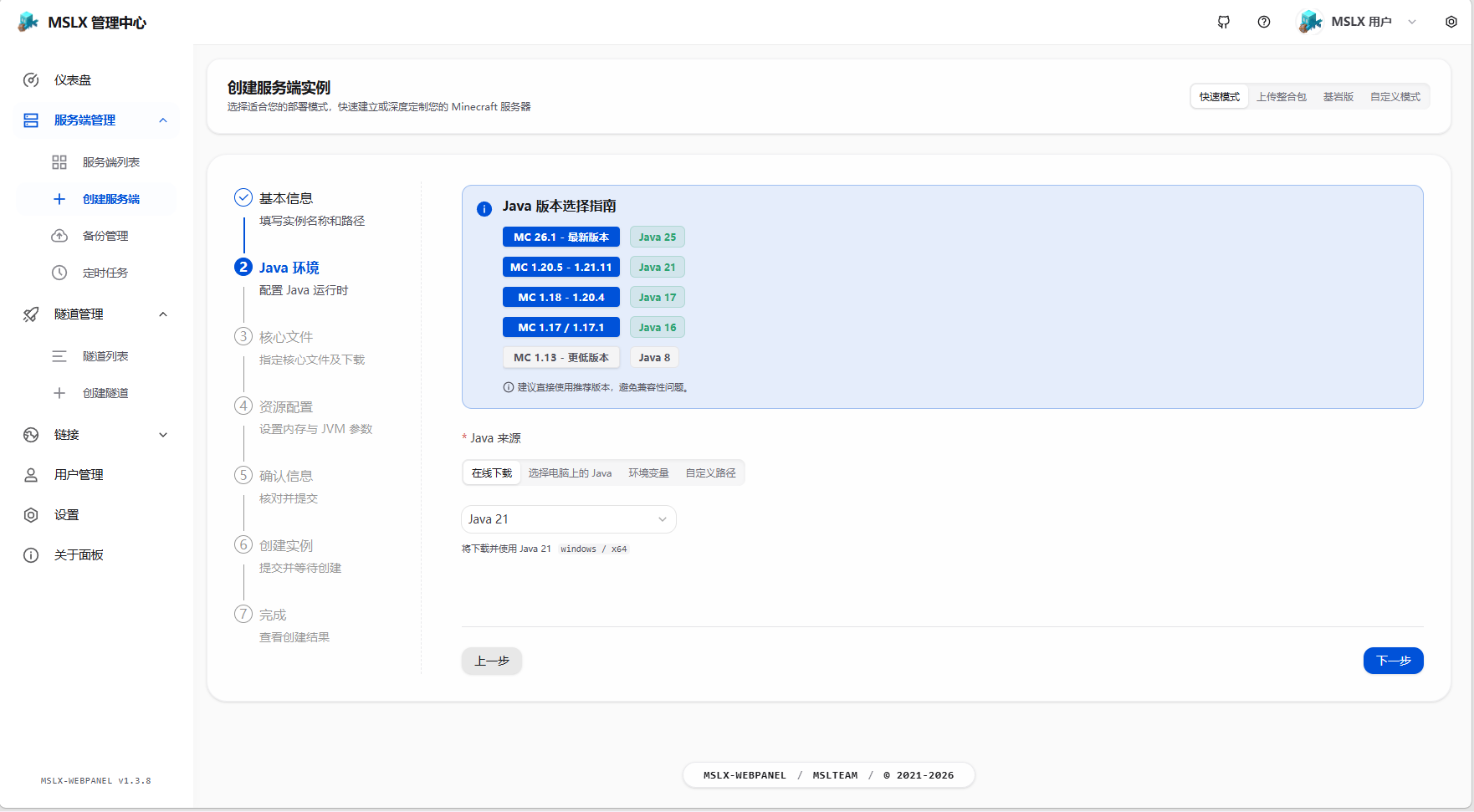
Task: Click the step 3 核心文件 circle
Action: (243, 336)
